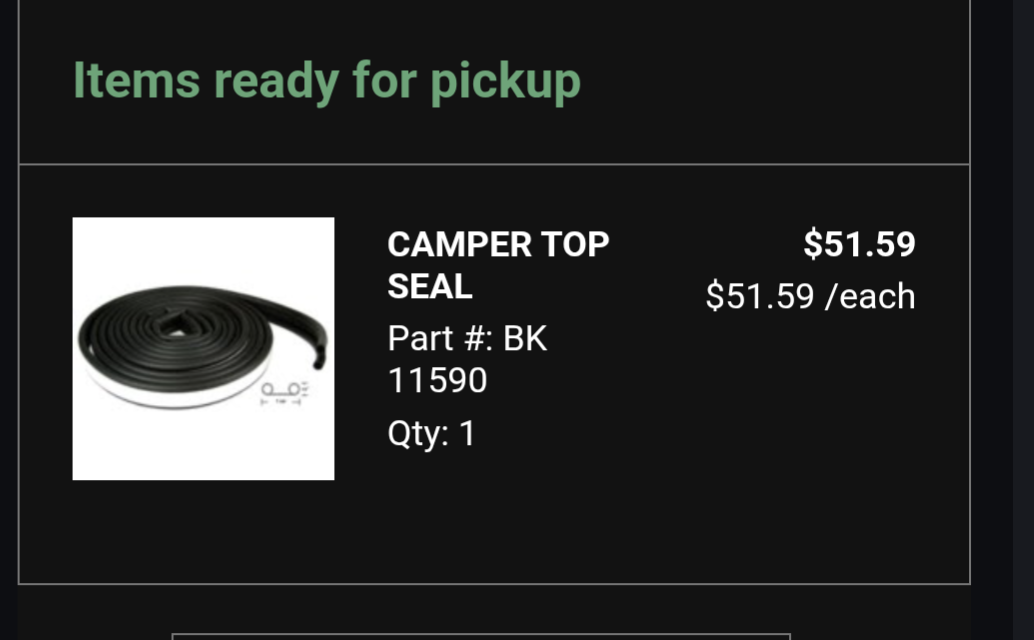Viewport: 1034px width, 640px height.
Task: Click the part number 11590
Action: [437, 381]
